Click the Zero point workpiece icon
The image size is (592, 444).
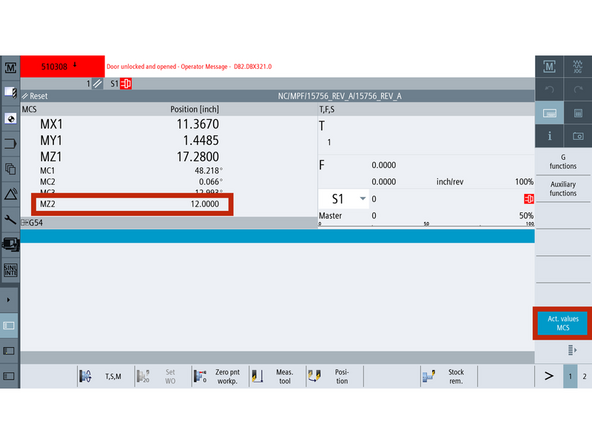pyautogui.click(x=200, y=376)
